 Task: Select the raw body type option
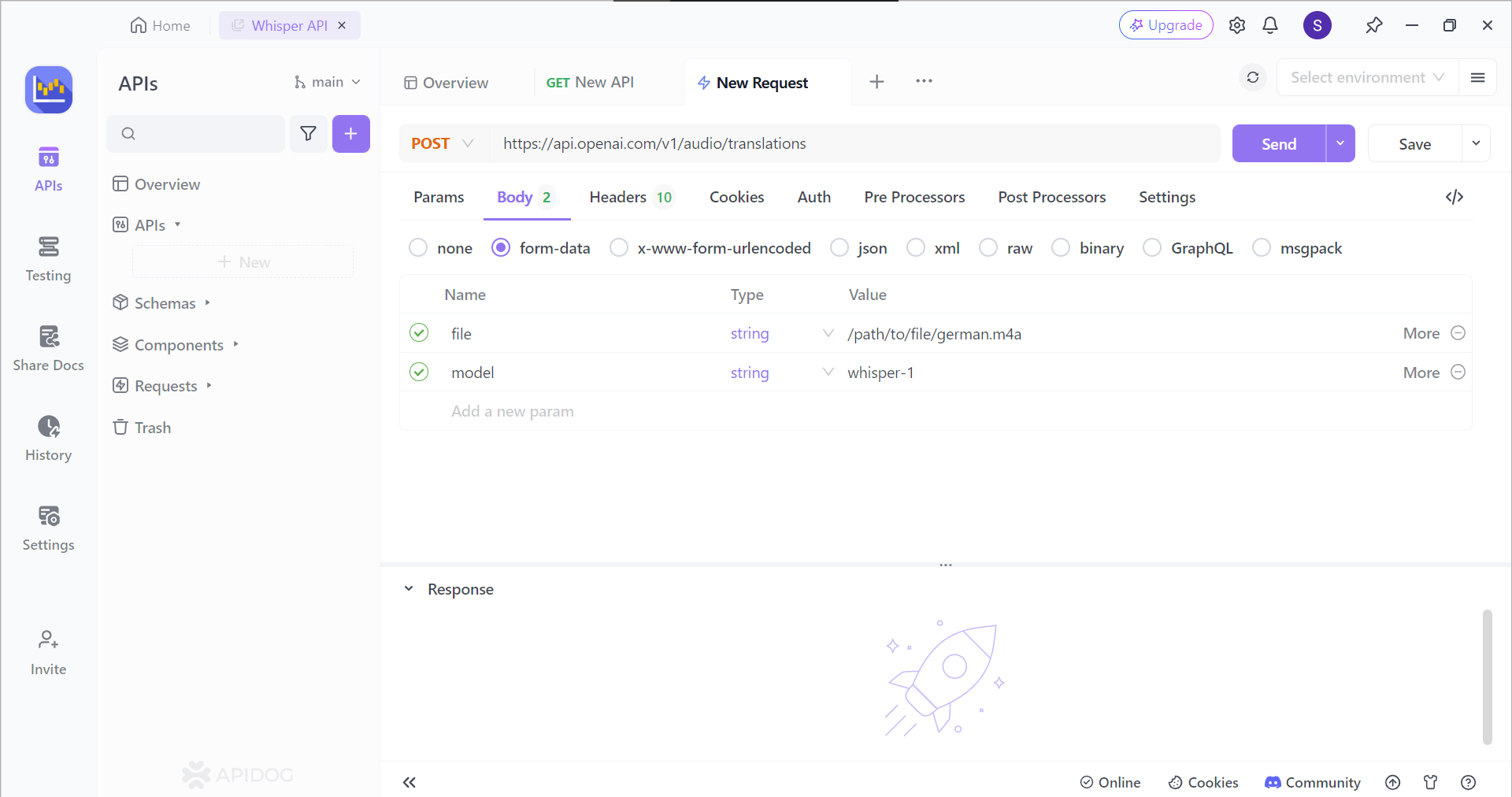click(x=988, y=248)
